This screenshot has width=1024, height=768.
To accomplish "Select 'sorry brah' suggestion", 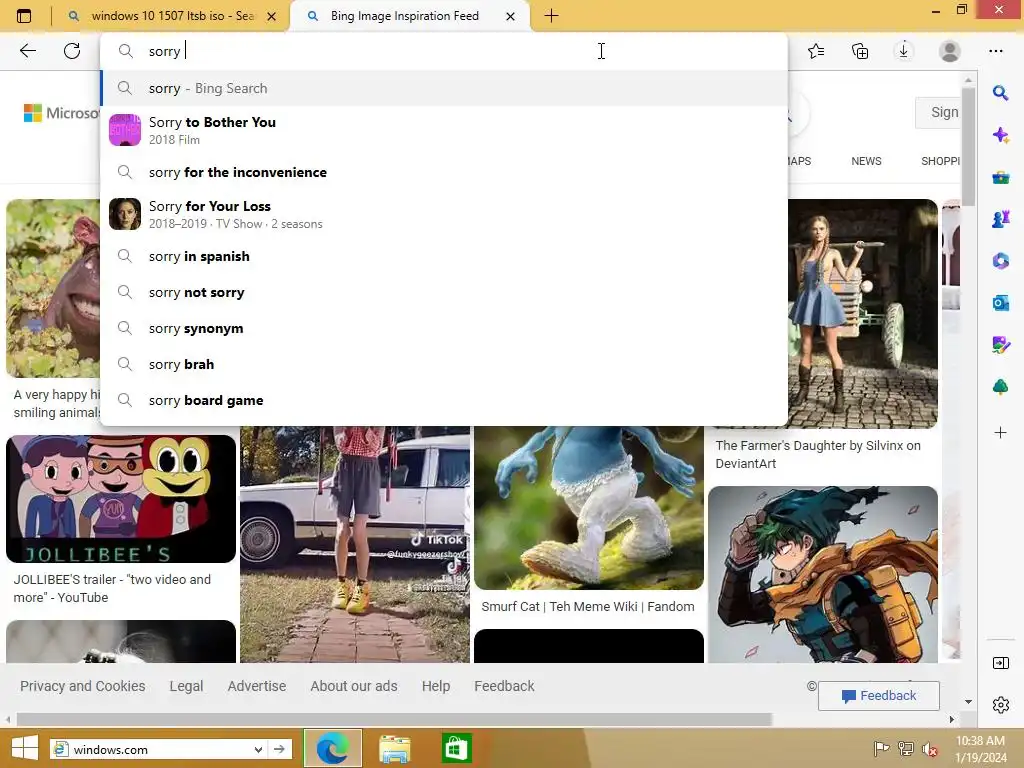I will pyautogui.click(x=444, y=364).
